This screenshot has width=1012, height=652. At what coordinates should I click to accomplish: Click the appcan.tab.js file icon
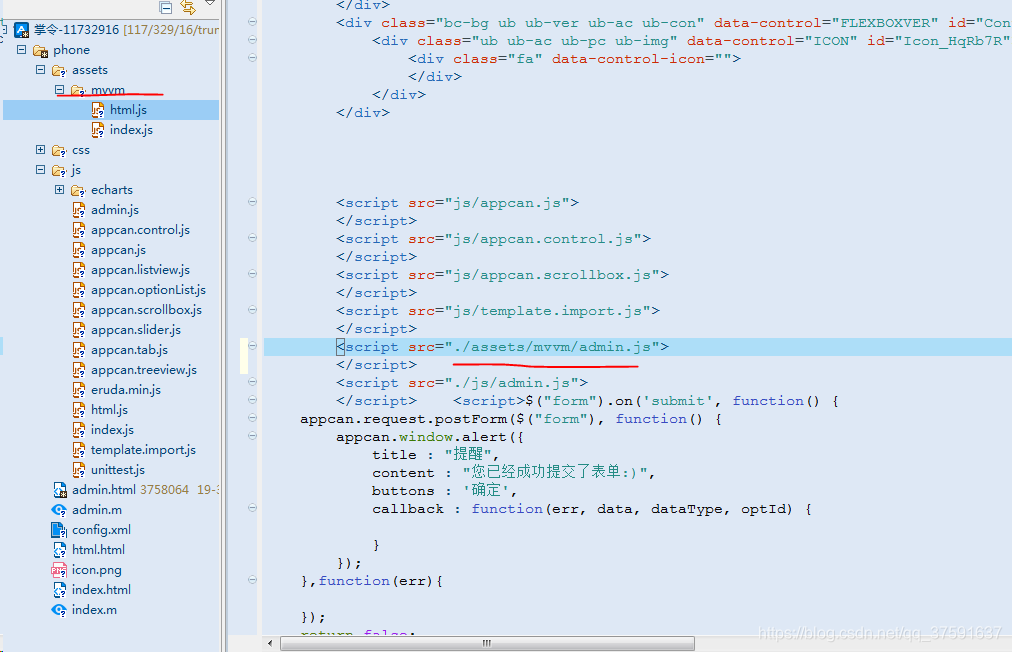[x=79, y=351]
